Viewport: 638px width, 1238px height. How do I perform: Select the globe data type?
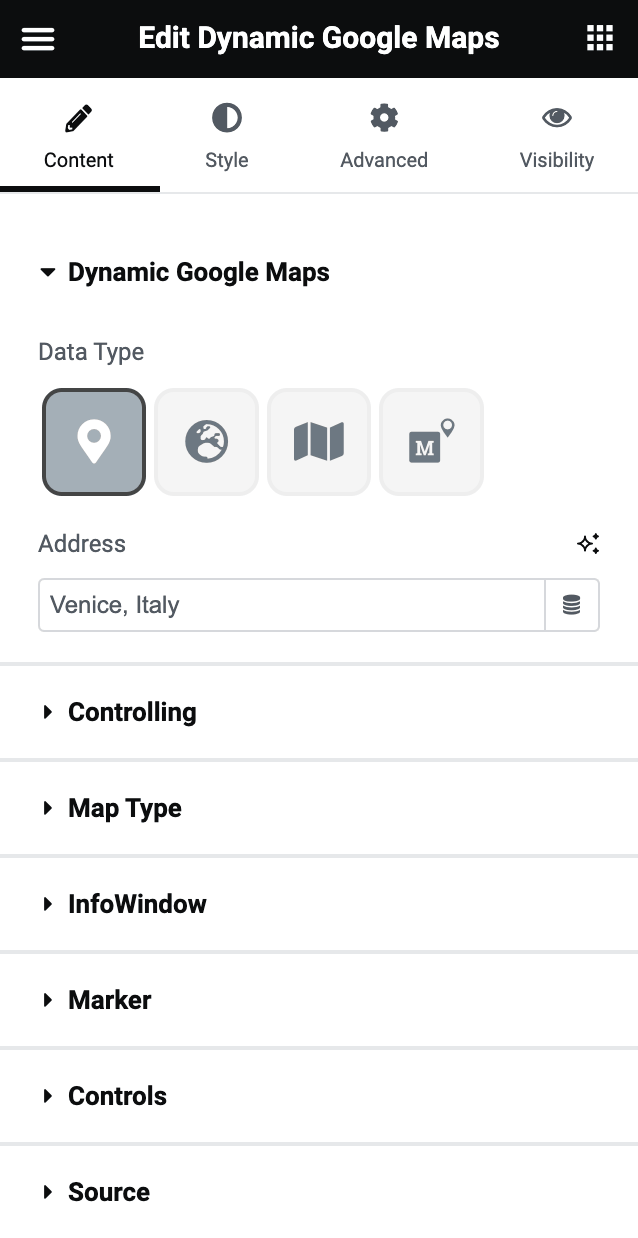(206, 441)
